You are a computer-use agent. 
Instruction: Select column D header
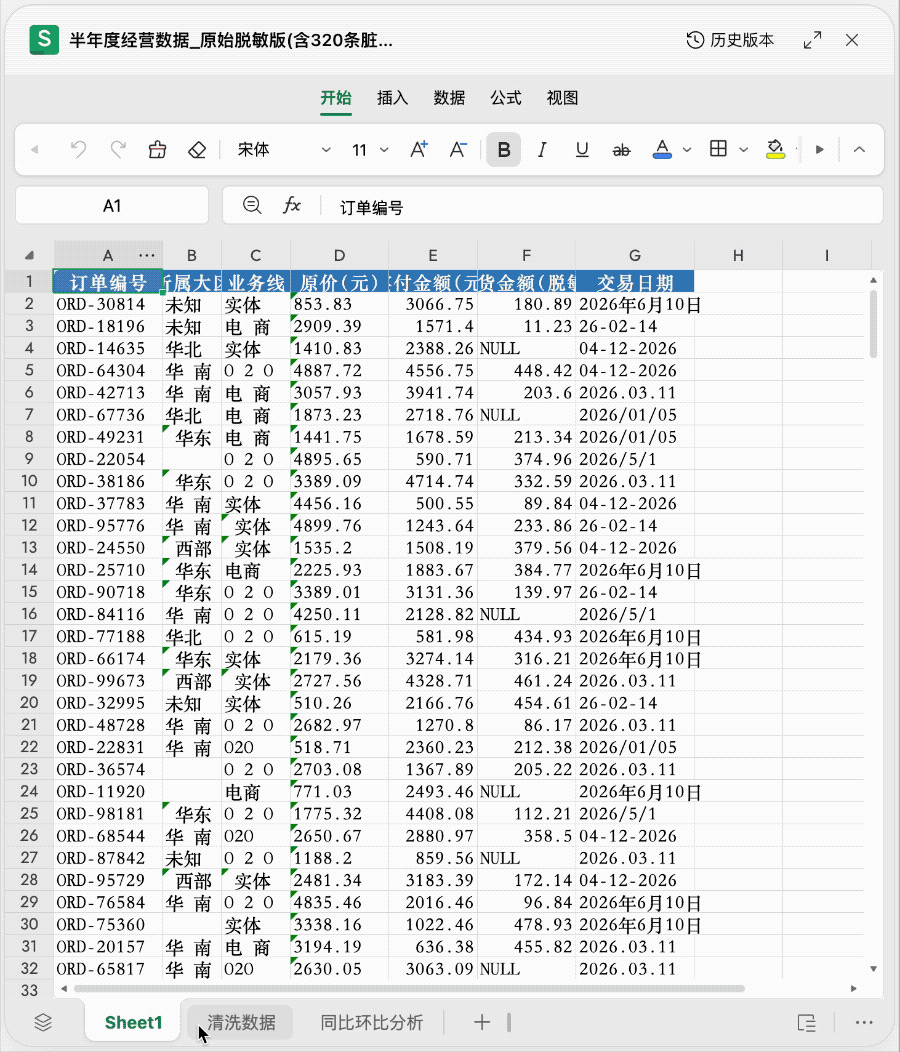coord(340,256)
